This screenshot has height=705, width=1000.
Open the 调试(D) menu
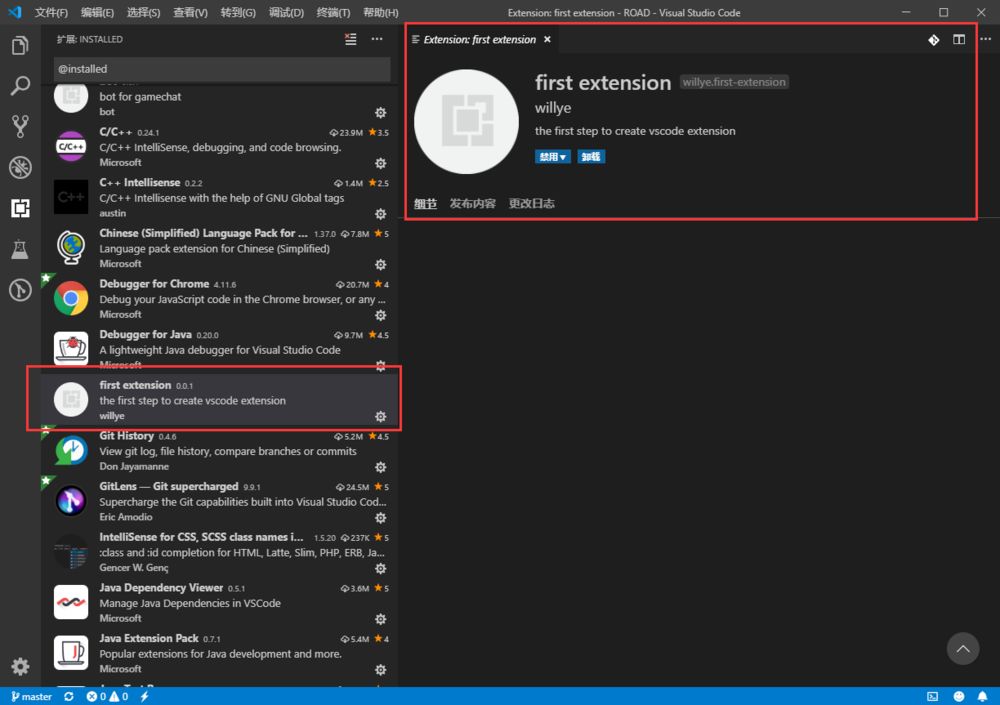[286, 13]
